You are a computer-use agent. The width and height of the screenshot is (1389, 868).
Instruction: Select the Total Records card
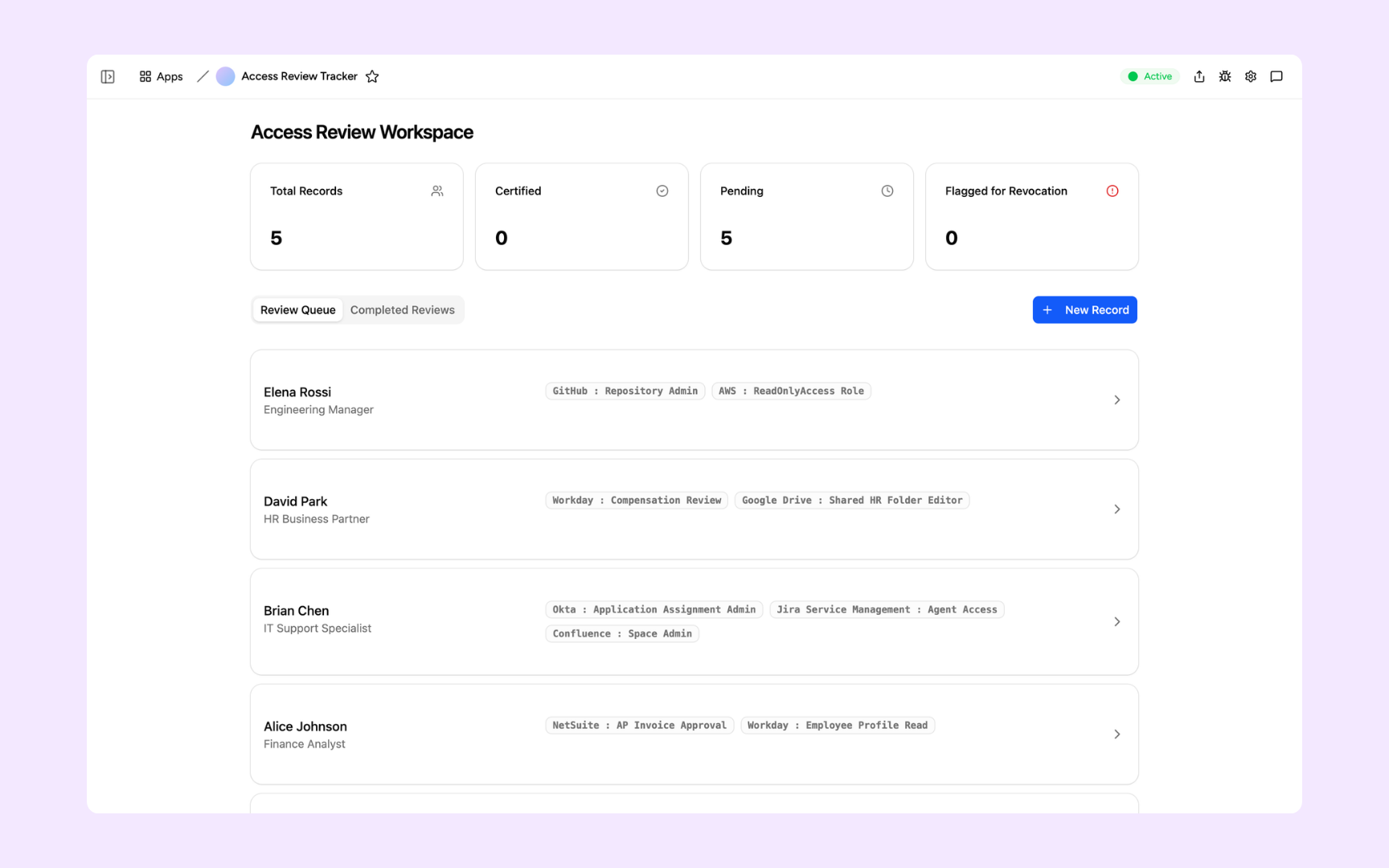[x=357, y=217]
